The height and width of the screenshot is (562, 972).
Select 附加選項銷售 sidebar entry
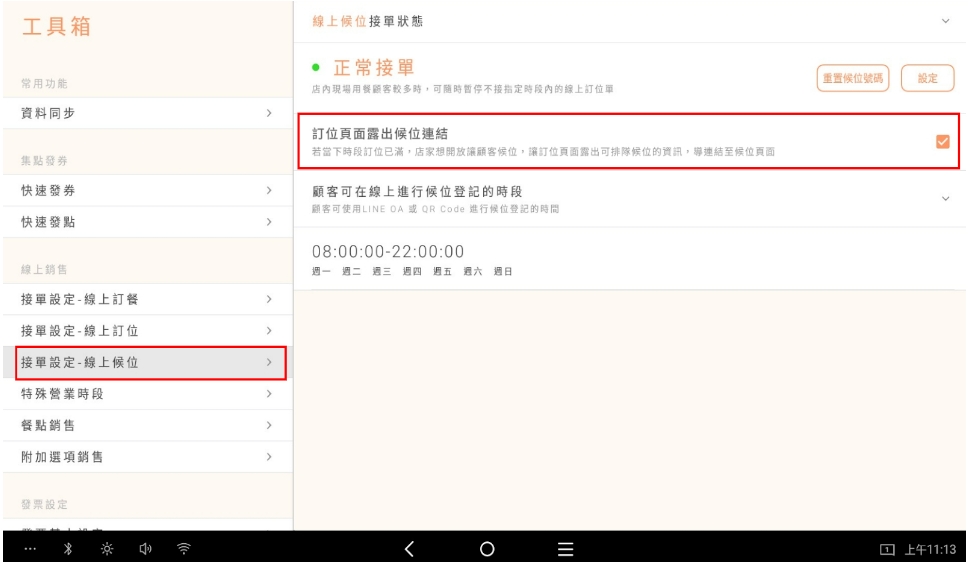point(146,457)
